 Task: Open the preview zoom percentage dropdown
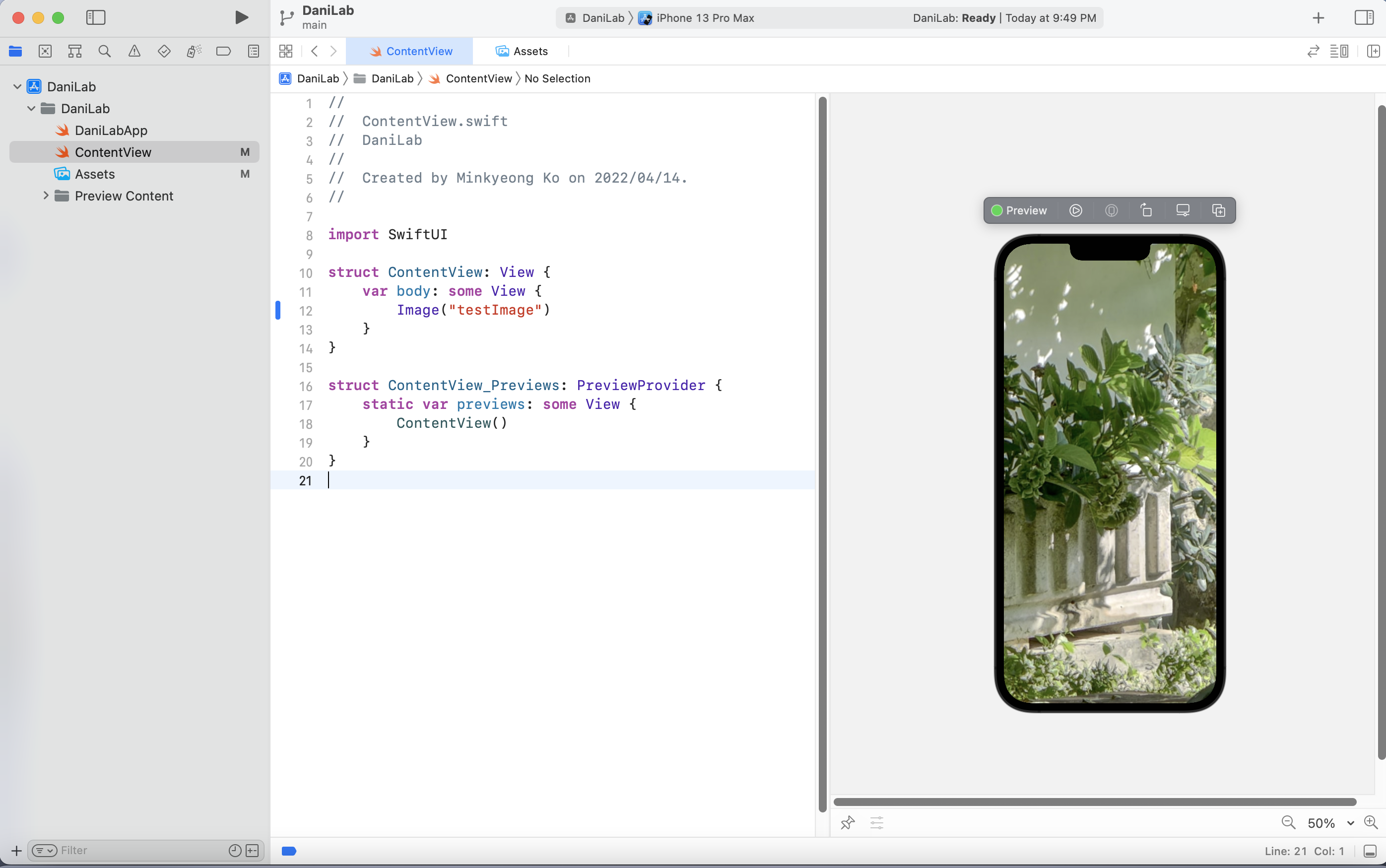pos(1350,823)
